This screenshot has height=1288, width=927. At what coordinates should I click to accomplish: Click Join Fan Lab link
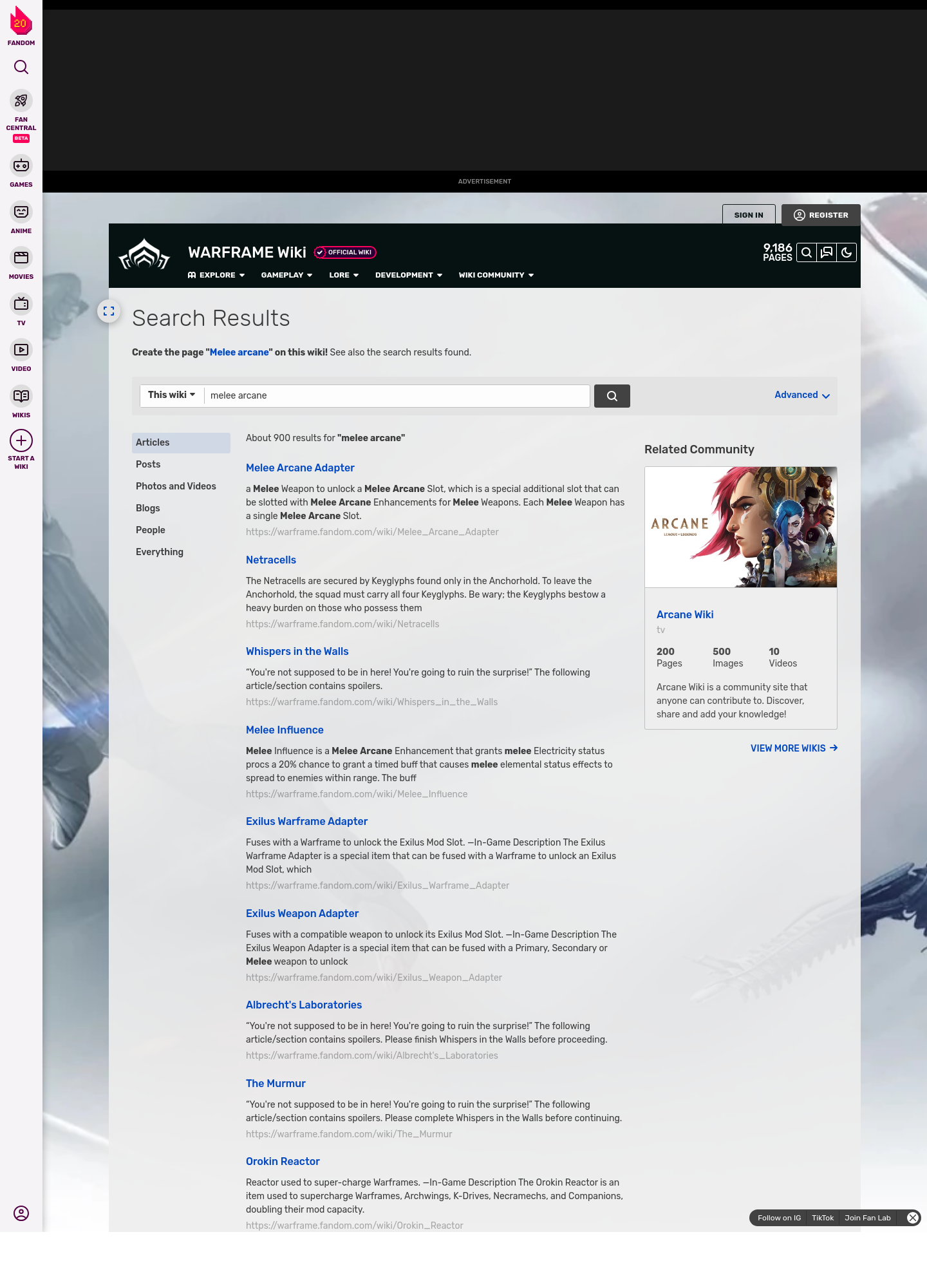coord(867,1218)
